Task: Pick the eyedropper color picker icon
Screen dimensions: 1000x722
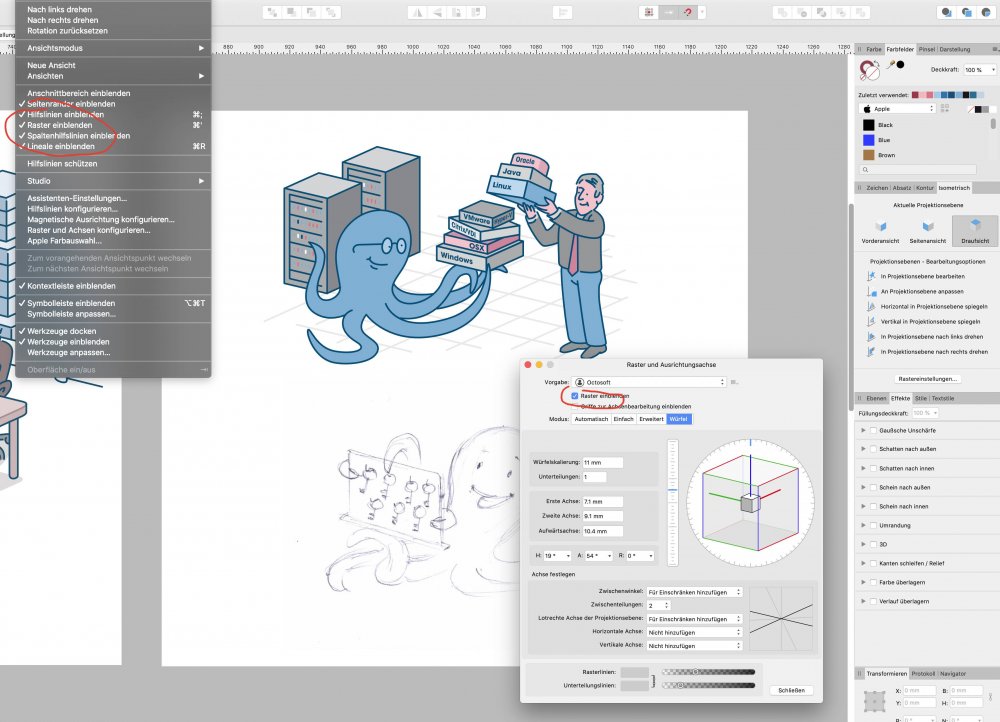Action: tap(889, 65)
